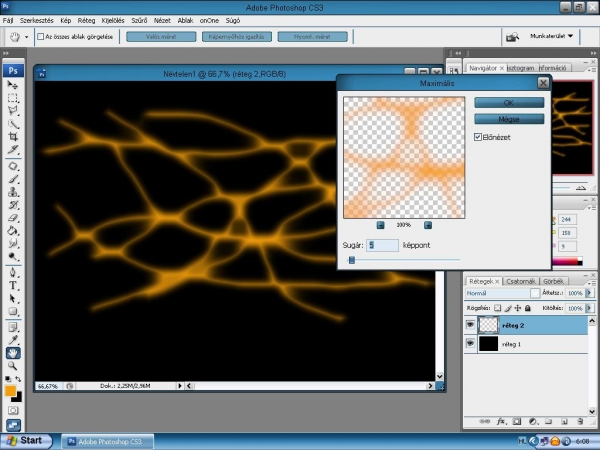Reset to default black and white colors
Image resolution: width=600 pixels, height=450 pixels.
[x=8, y=379]
